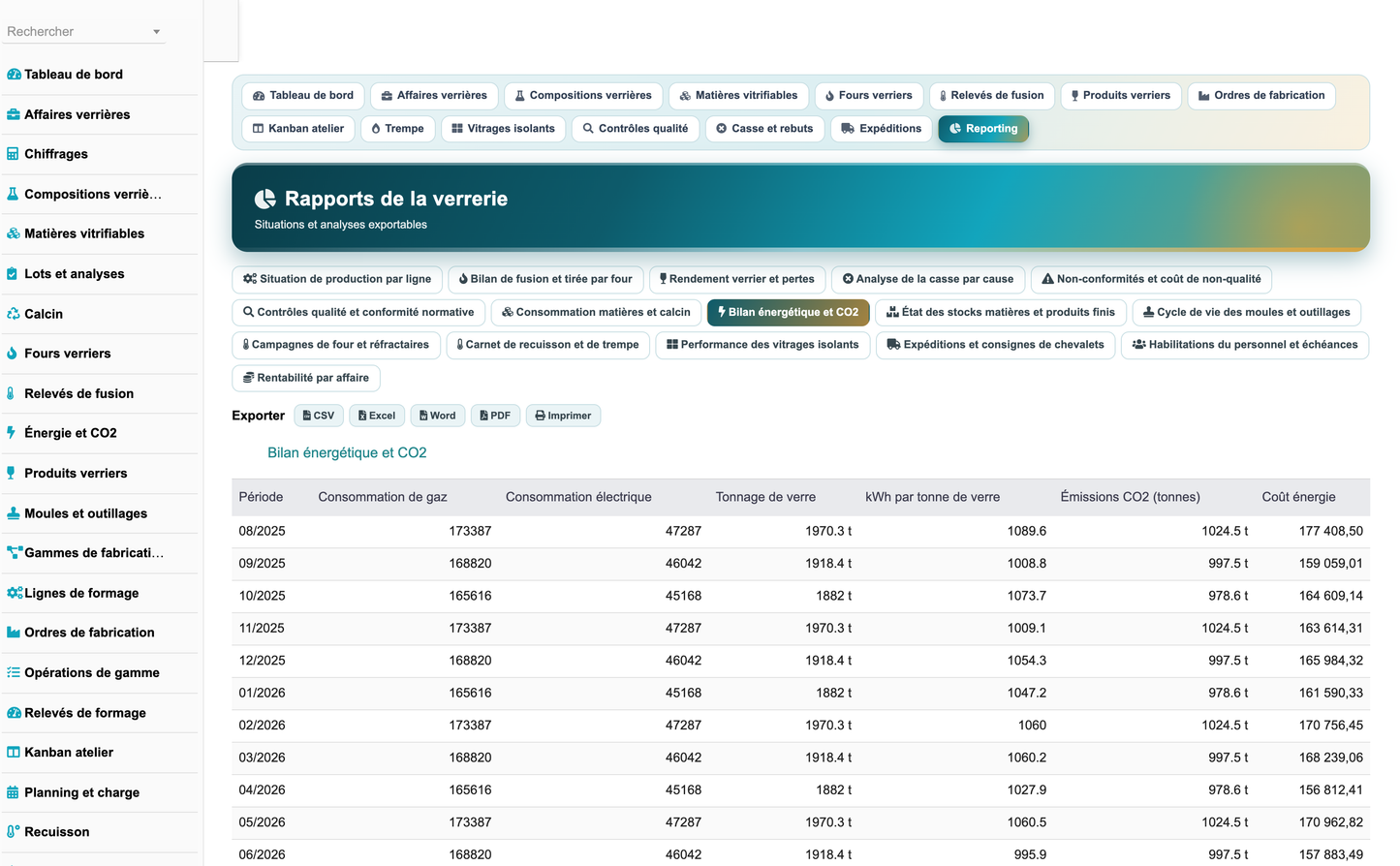Select Bilan de fusion et tirée par four
Image resolution: width=1400 pixels, height=866 pixels.
pos(545,279)
